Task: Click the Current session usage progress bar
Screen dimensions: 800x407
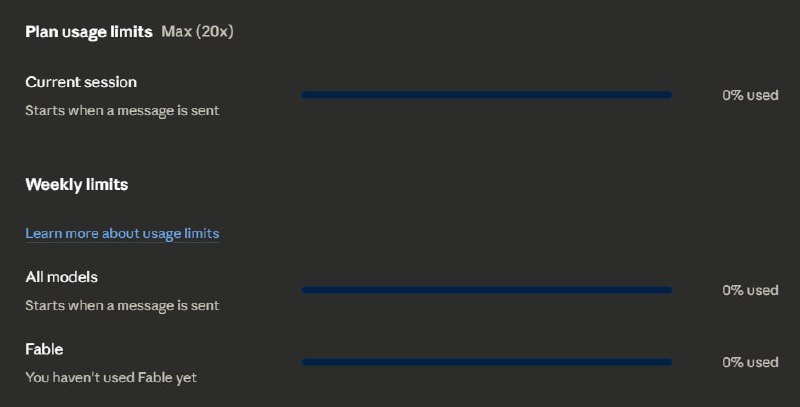Action: [x=487, y=95]
